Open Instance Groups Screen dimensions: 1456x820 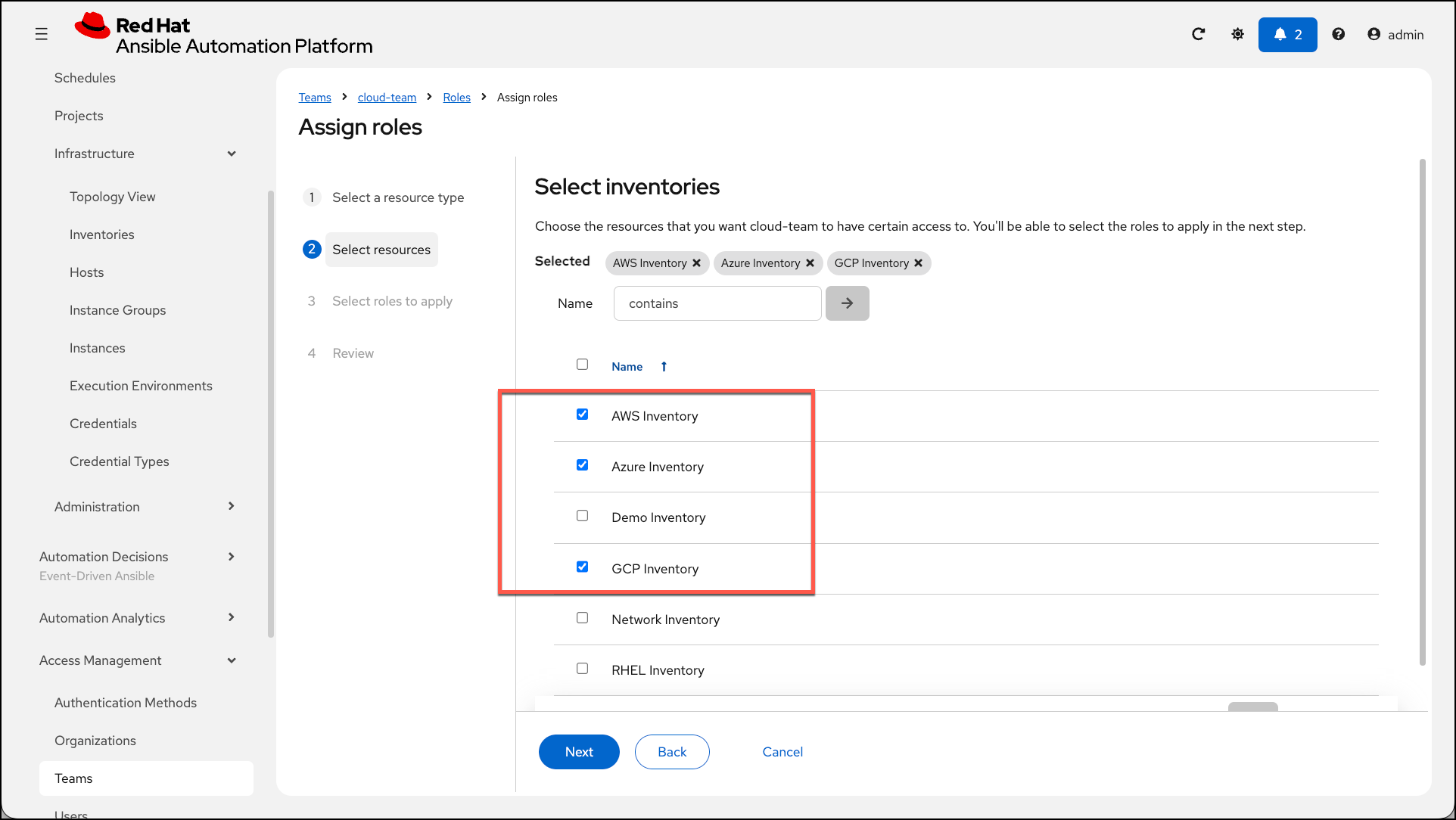click(x=118, y=310)
